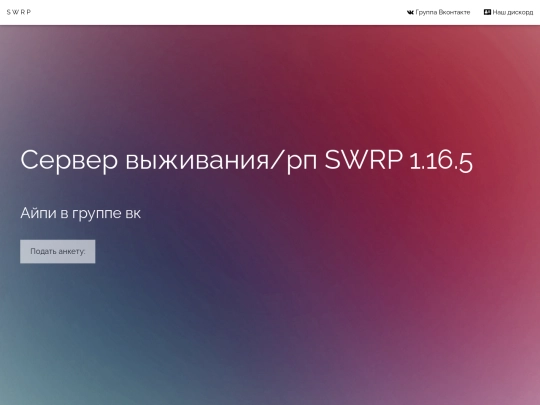
Task: Click the Подать анкету button
Action: (58, 251)
